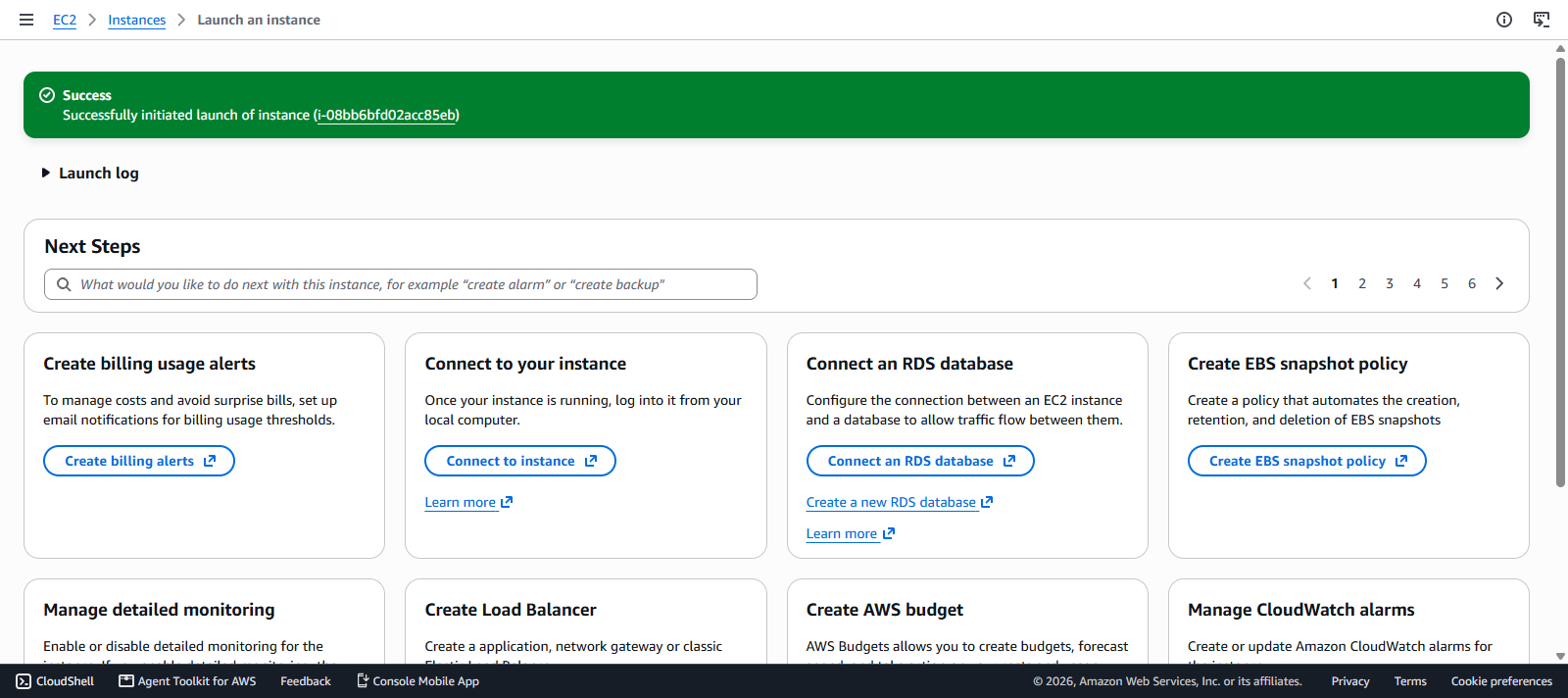Click the Create Load Balancer heading
The image size is (1568, 698).
coord(511,610)
